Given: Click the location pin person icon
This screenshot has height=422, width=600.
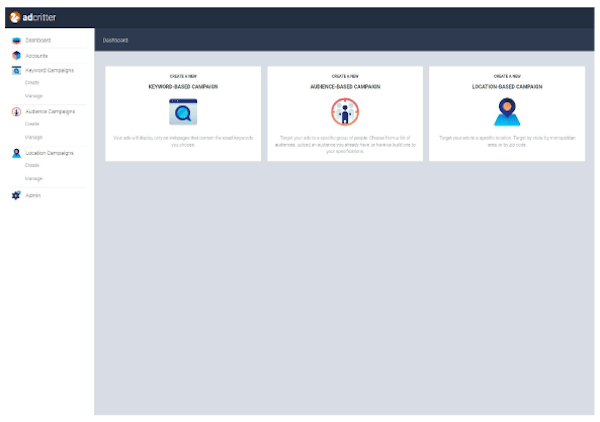Looking at the screenshot, I should pyautogui.click(x=507, y=112).
